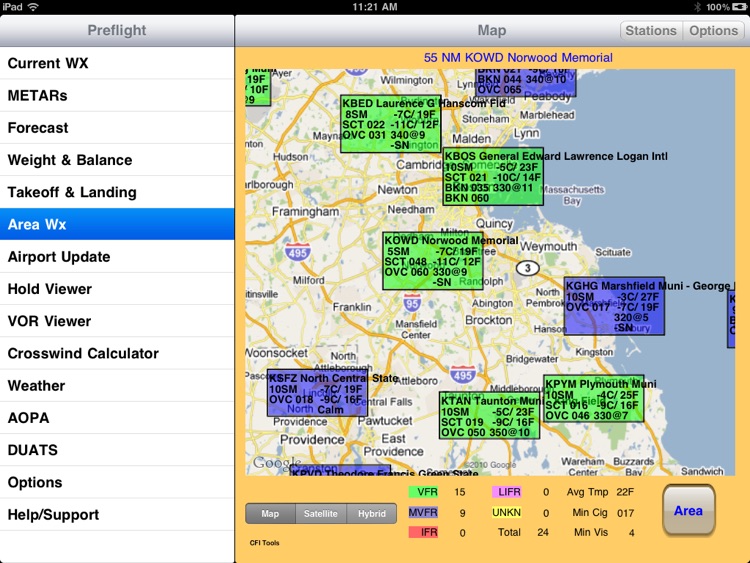Click the Woonsocket label on the map
750x563 pixels.
[277, 353]
